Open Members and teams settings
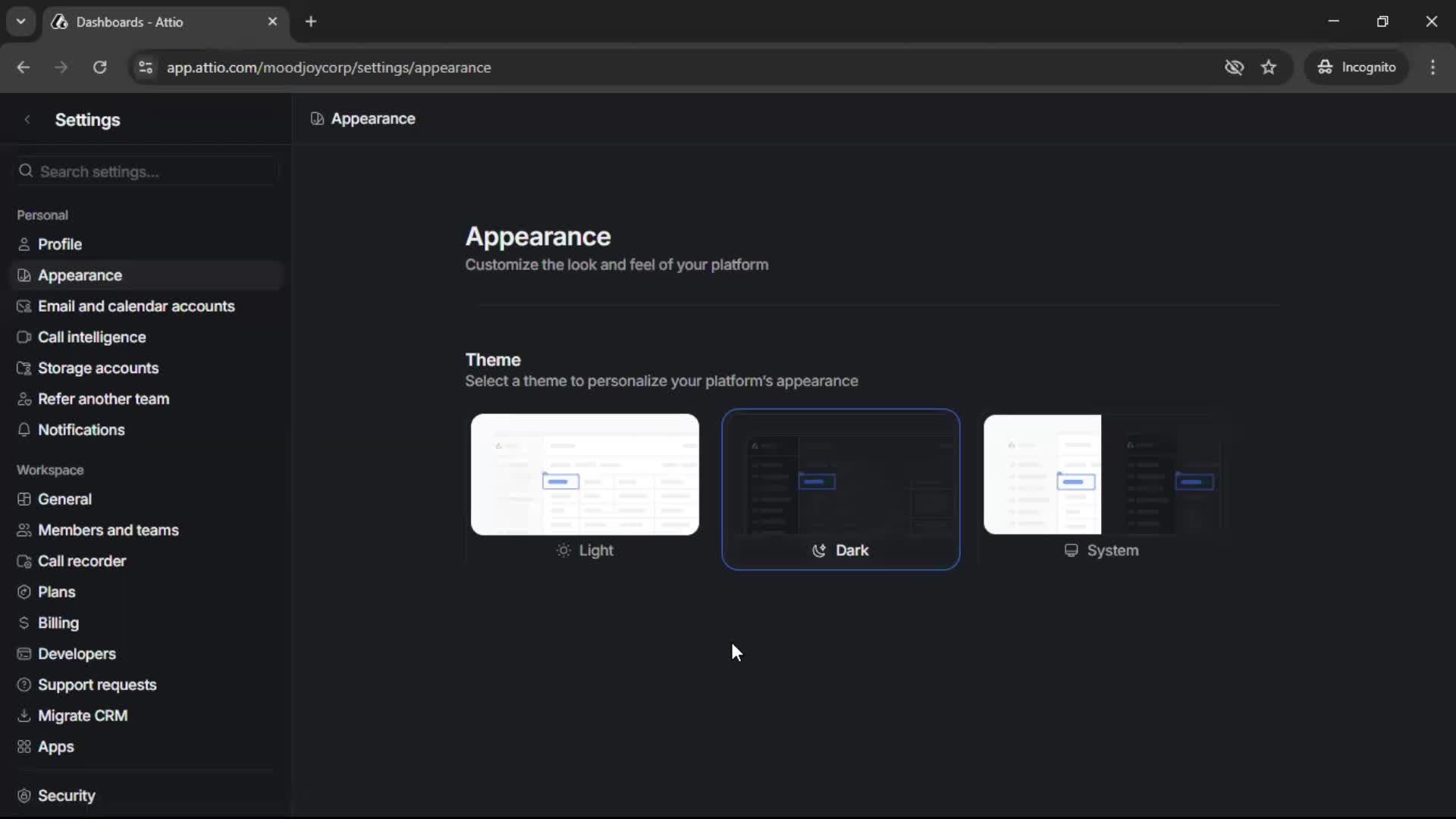The width and height of the screenshot is (1456, 819). click(x=109, y=530)
